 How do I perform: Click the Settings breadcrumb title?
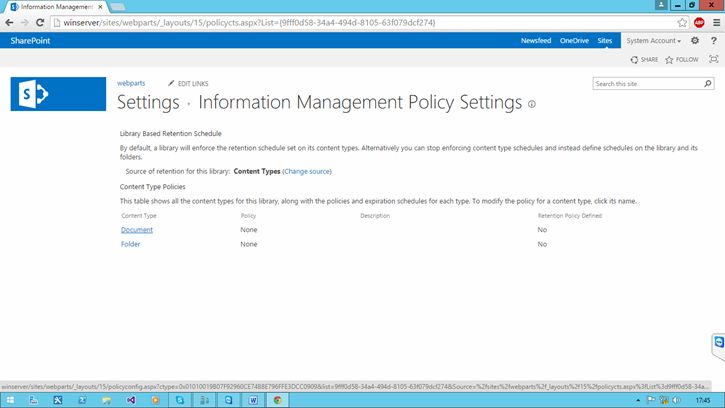148,102
